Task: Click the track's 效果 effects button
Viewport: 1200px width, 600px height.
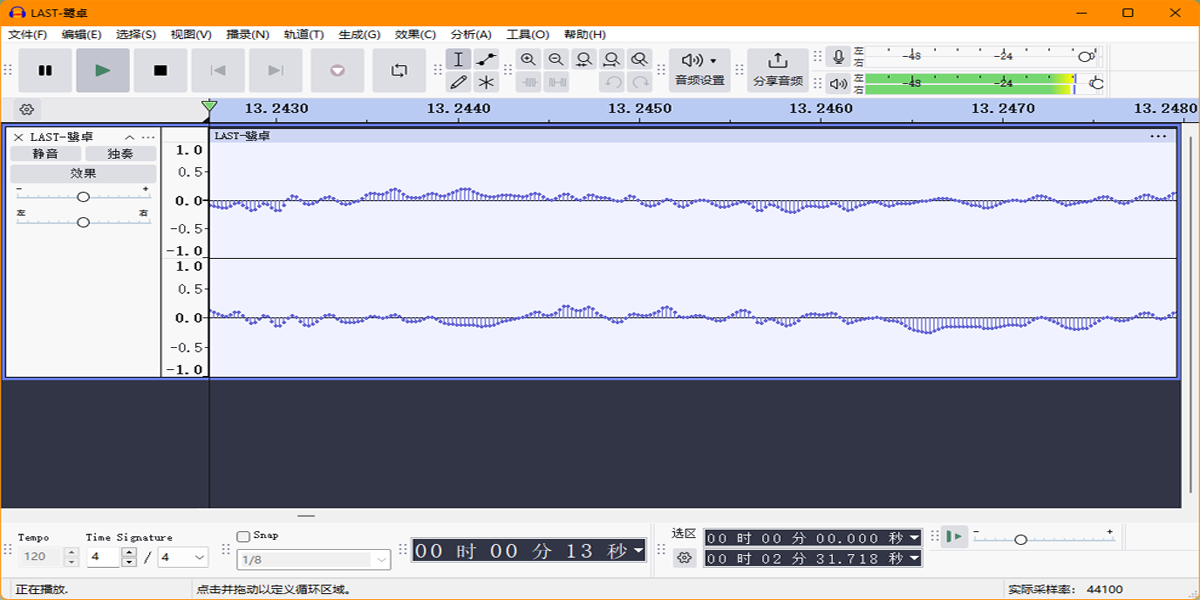Action: tap(83, 173)
